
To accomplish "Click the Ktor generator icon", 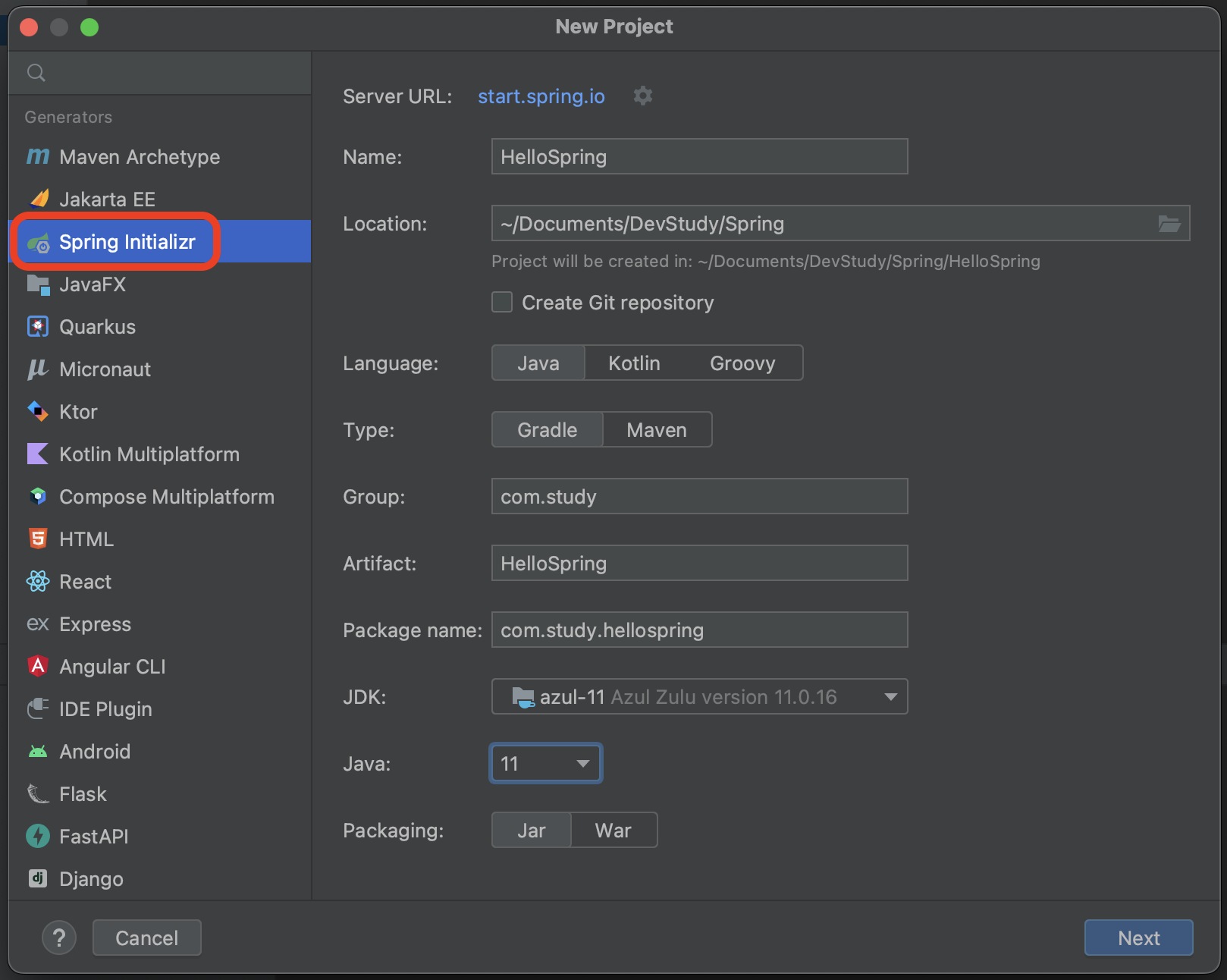I will pos(38,412).
